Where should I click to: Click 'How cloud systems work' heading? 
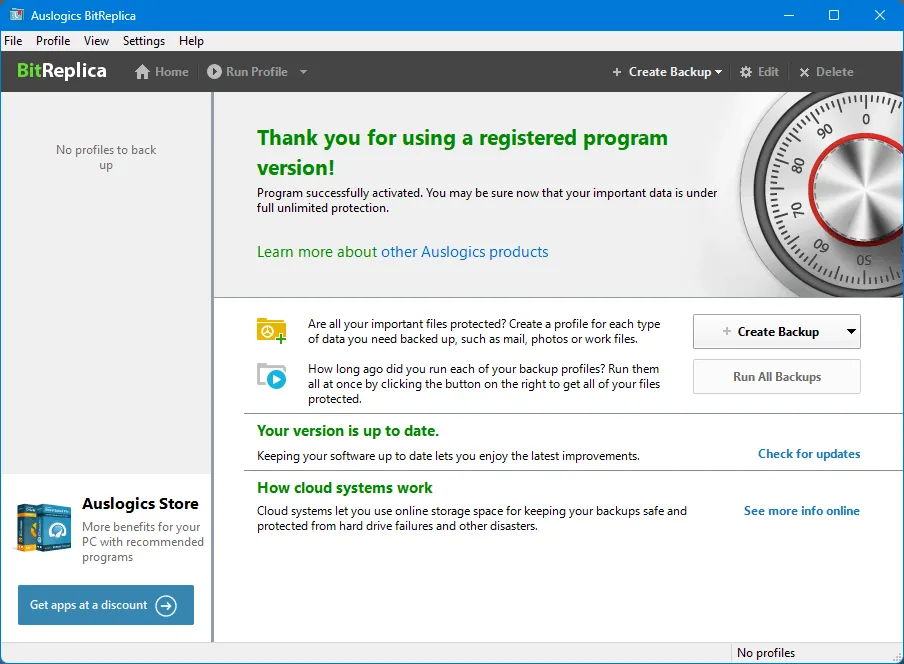coord(344,488)
